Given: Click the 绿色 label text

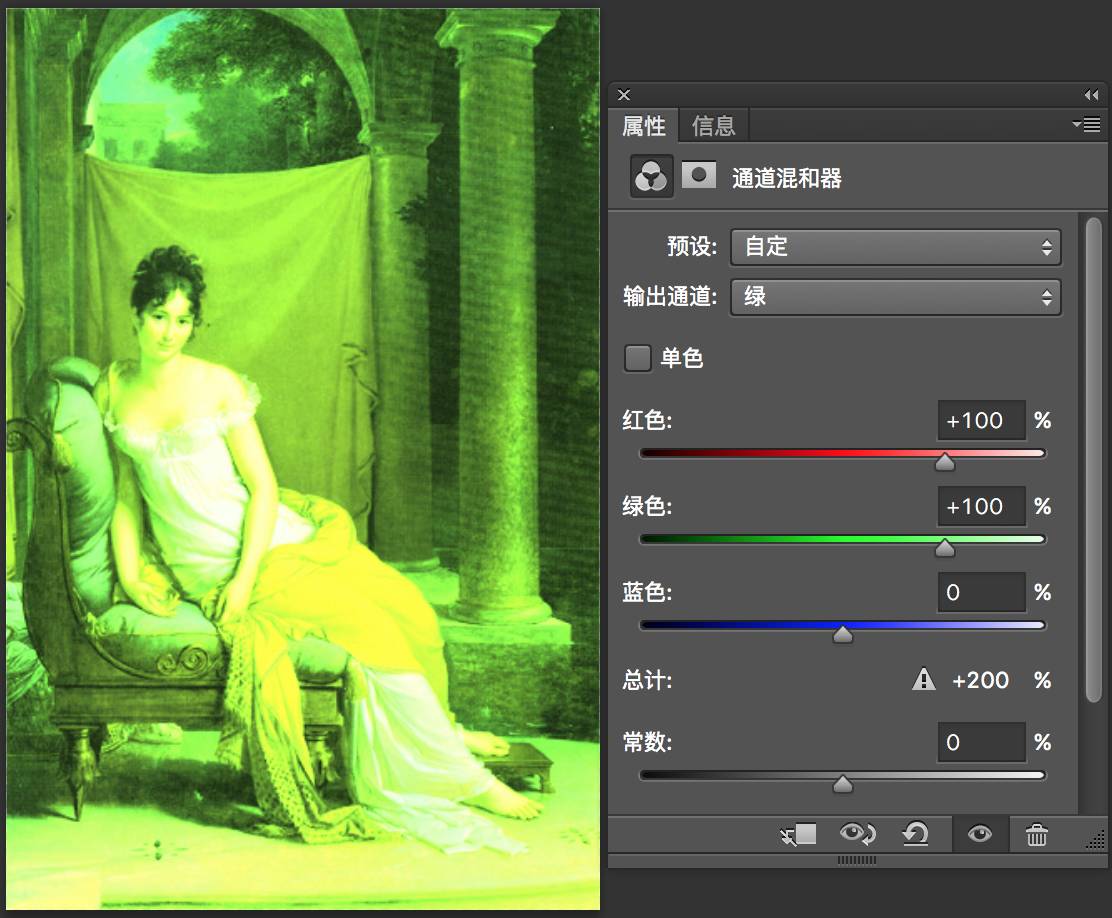Looking at the screenshot, I should coord(647,506).
